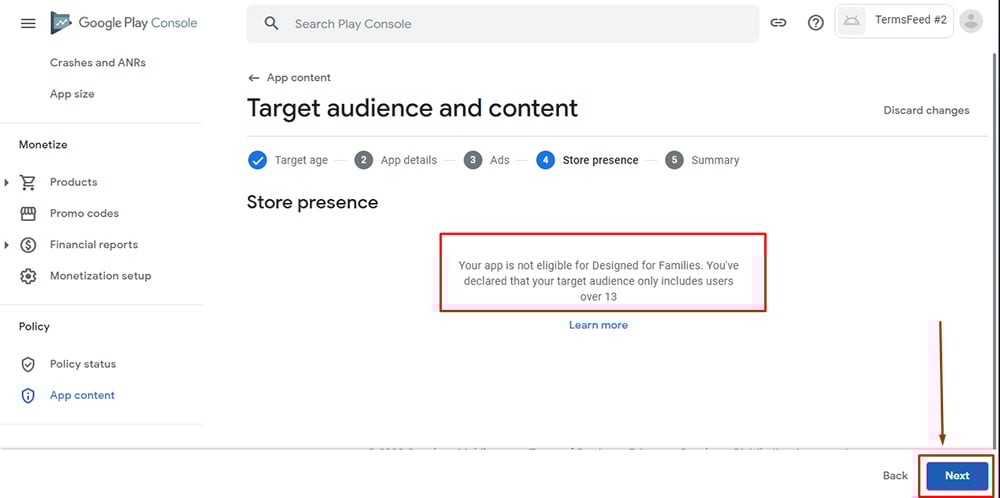Select the Store presence step
Image resolution: width=1000 pixels, height=498 pixels.
[x=600, y=161]
